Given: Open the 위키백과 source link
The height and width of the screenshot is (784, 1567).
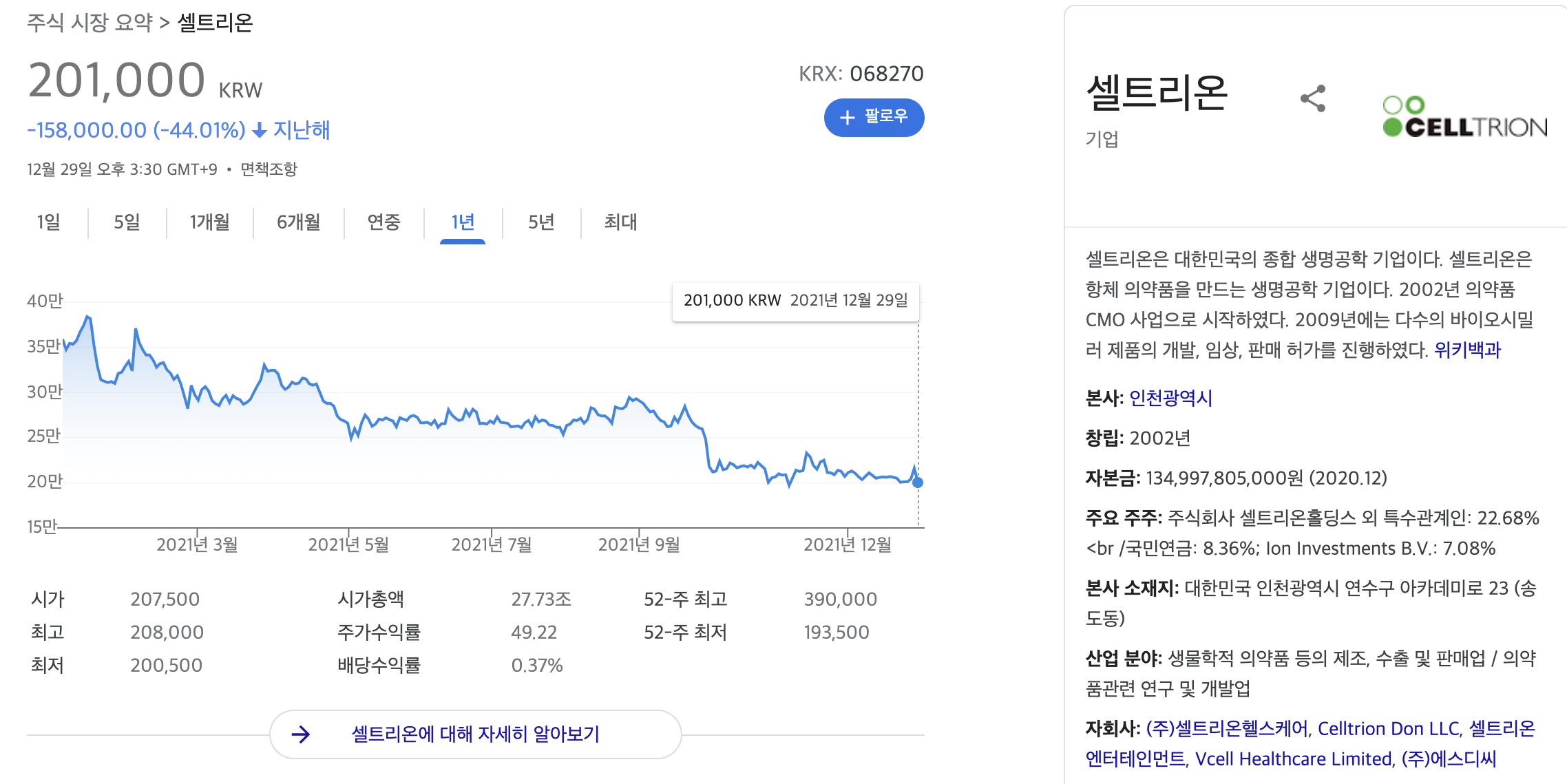Looking at the screenshot, I should click(1466, 350).
